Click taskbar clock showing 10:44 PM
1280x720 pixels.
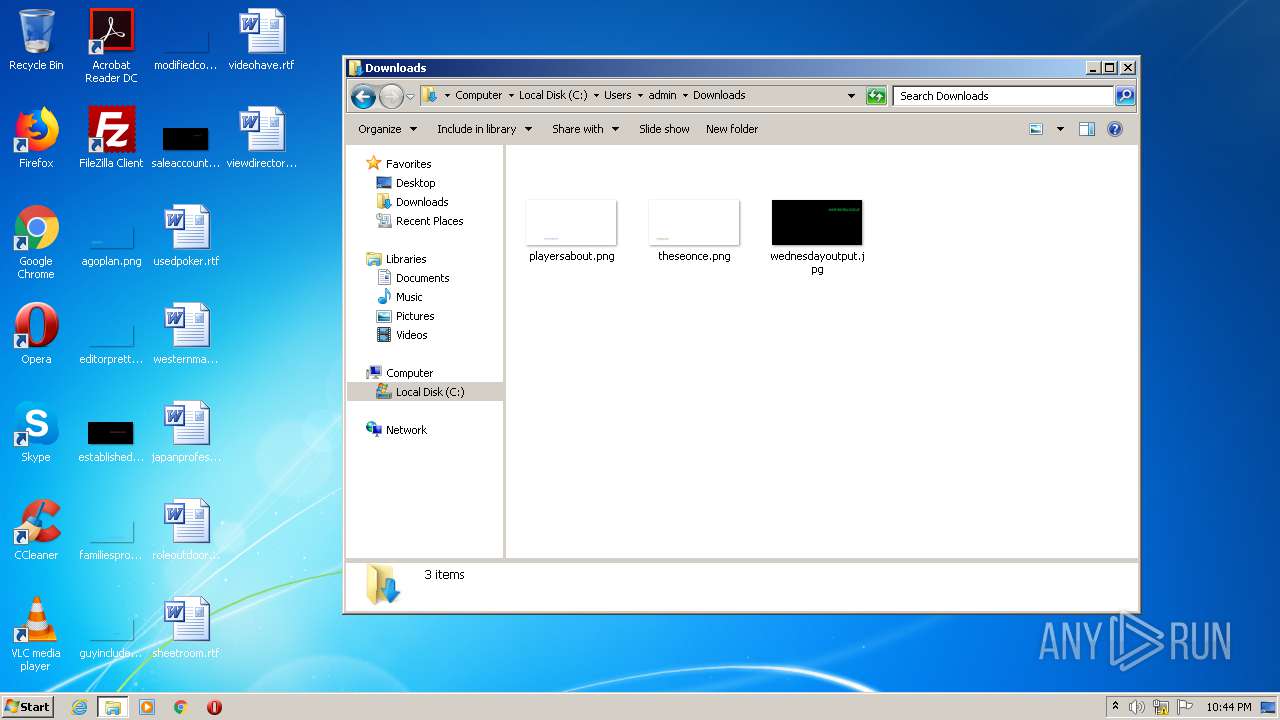coord(1228,707)
